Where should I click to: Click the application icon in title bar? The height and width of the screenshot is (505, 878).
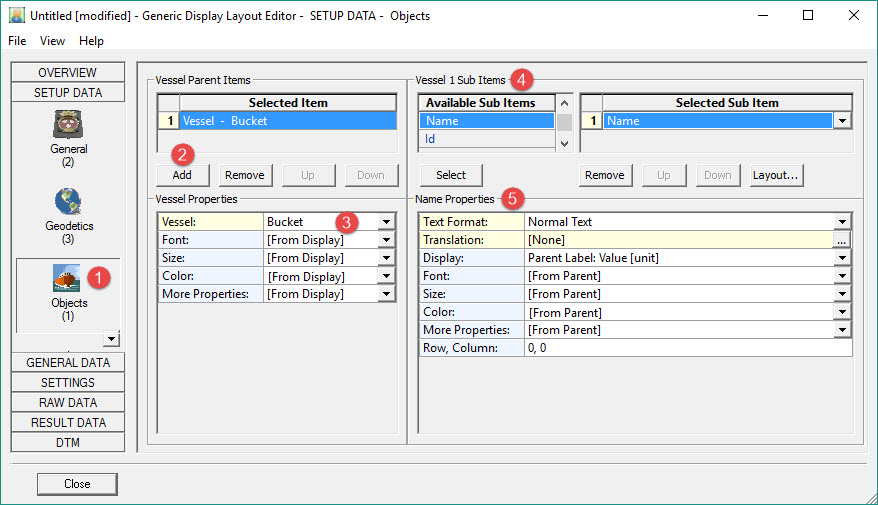(17, 15)
